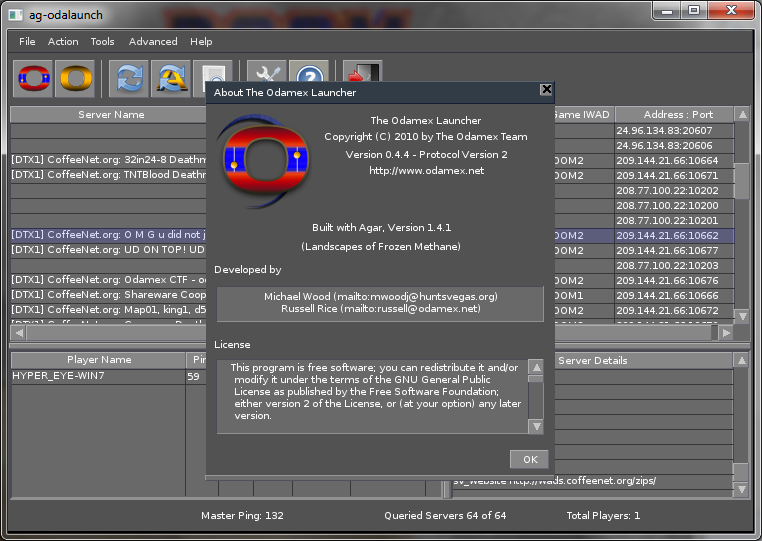Sort by Server Name column header
The height and width of the screenshot is (541, 762).
tap(111, 115)
